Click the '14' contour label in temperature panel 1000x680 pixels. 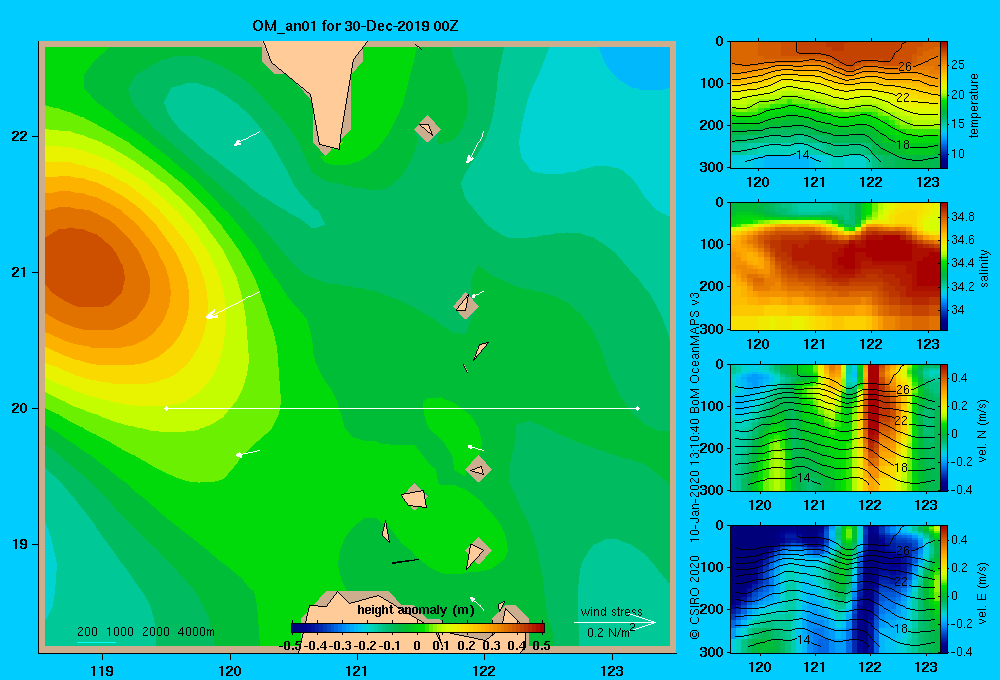[x=803, y=155]
